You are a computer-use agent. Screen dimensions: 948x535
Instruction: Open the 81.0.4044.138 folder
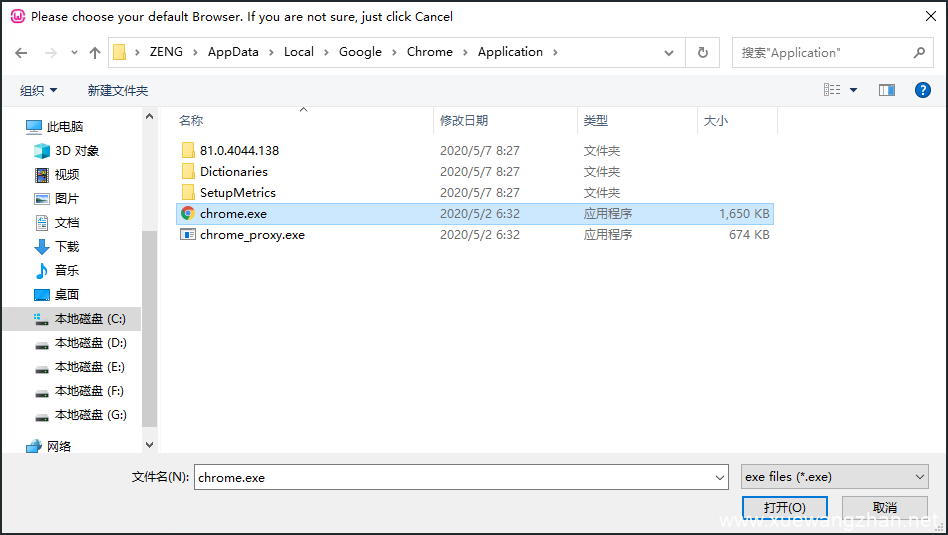tap(239, 151)
